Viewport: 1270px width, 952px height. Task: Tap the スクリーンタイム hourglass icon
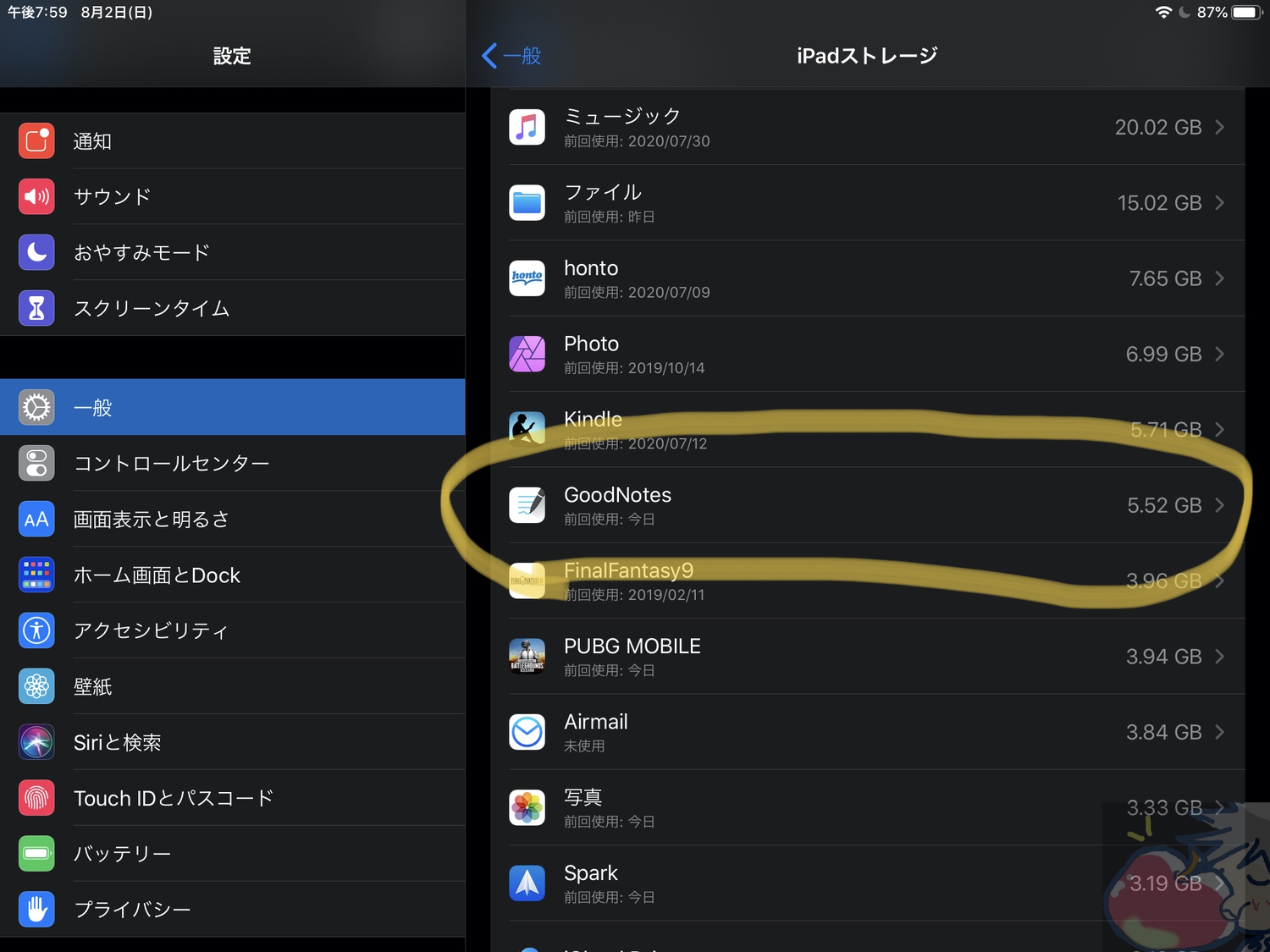tap(36, 309)
